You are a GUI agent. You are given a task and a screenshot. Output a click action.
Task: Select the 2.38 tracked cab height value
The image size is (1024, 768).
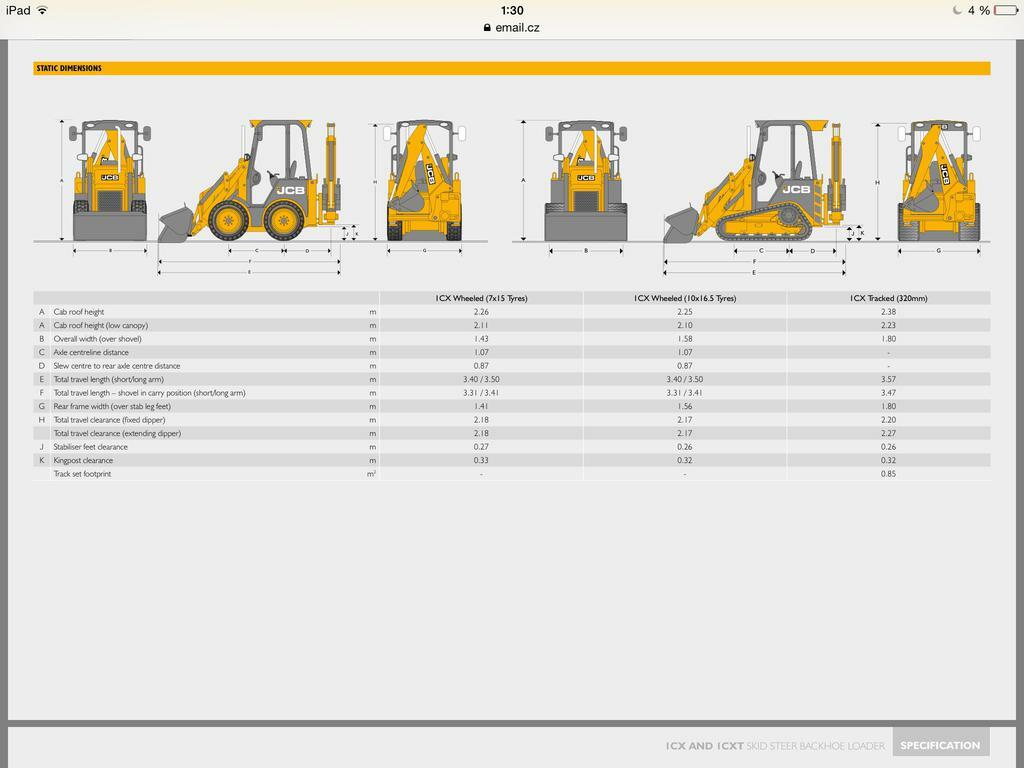888,312
